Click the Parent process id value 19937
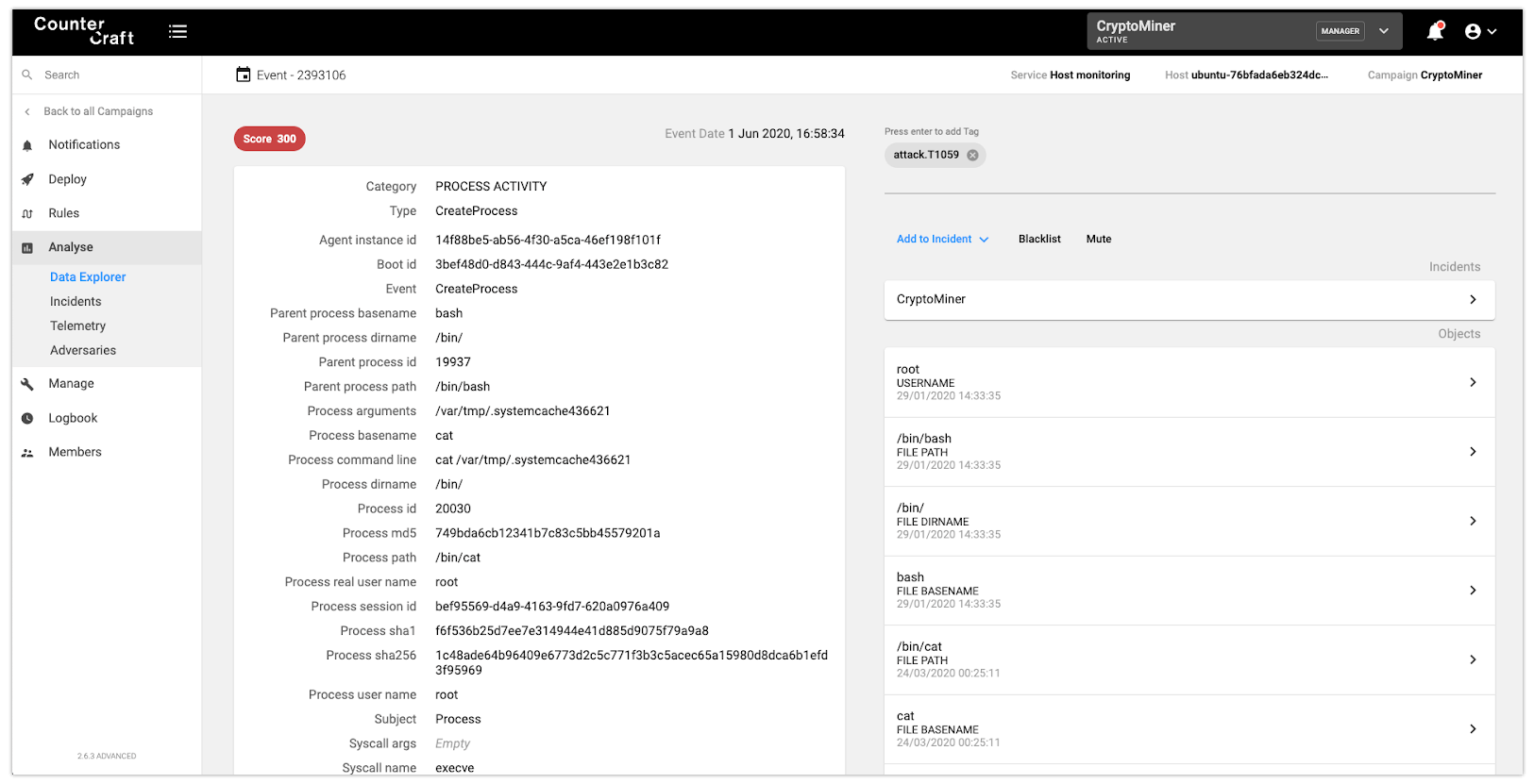 pos(453,362)
